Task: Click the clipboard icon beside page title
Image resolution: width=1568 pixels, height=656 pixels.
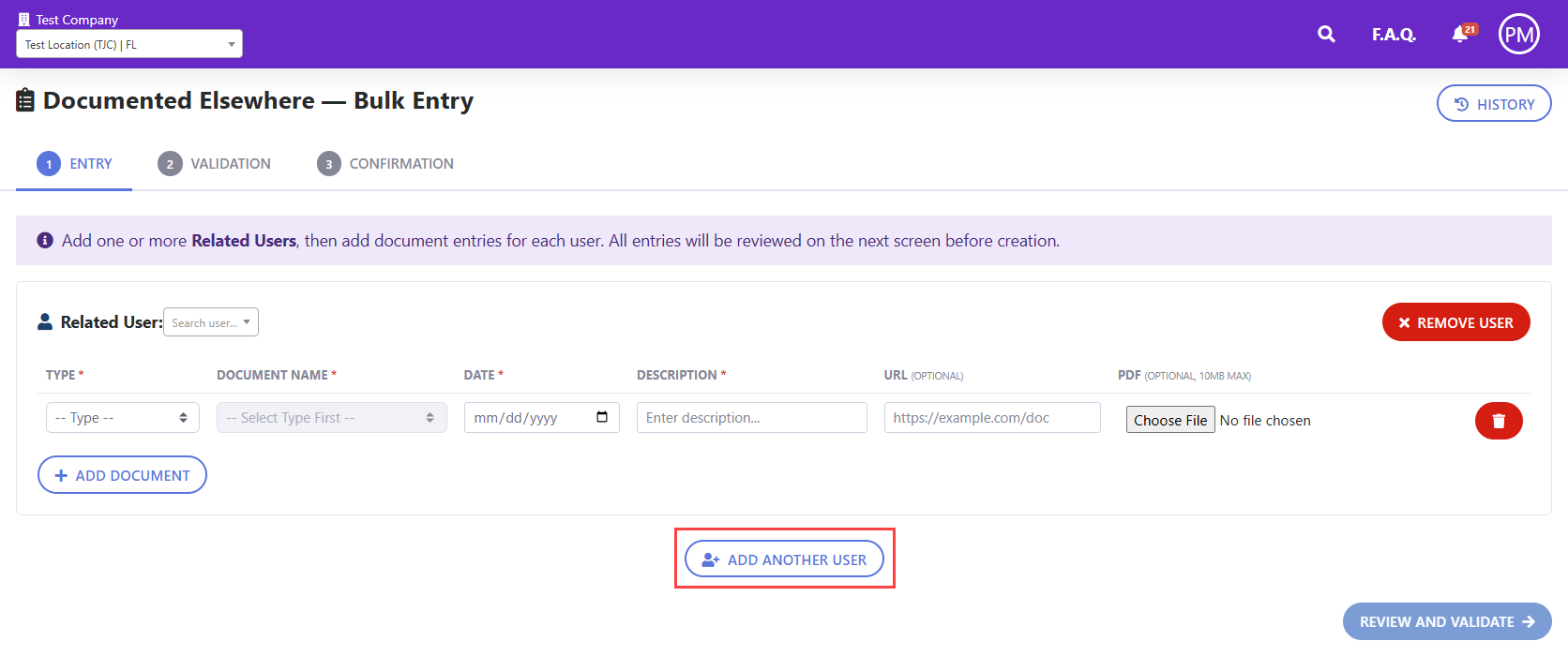Action: pyautogui.click(x=26, y=100)
